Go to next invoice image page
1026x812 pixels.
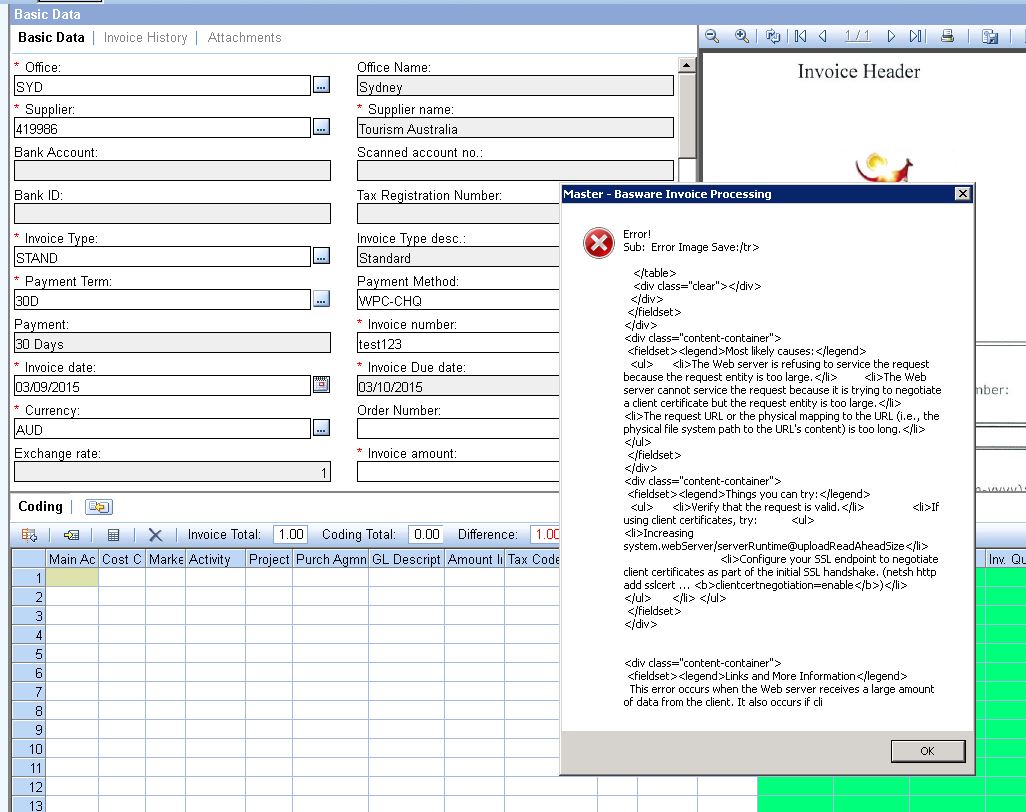click(891, 37)
